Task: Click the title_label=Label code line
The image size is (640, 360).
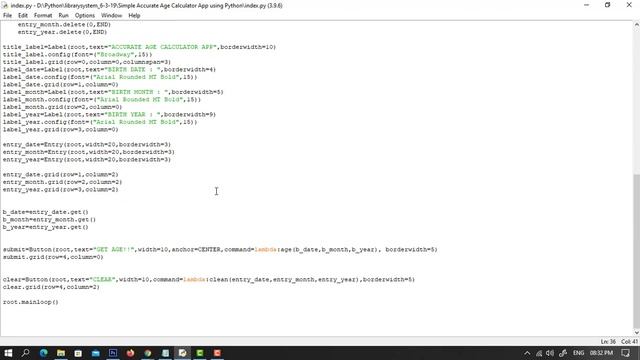Action: [x=139, y=47]
